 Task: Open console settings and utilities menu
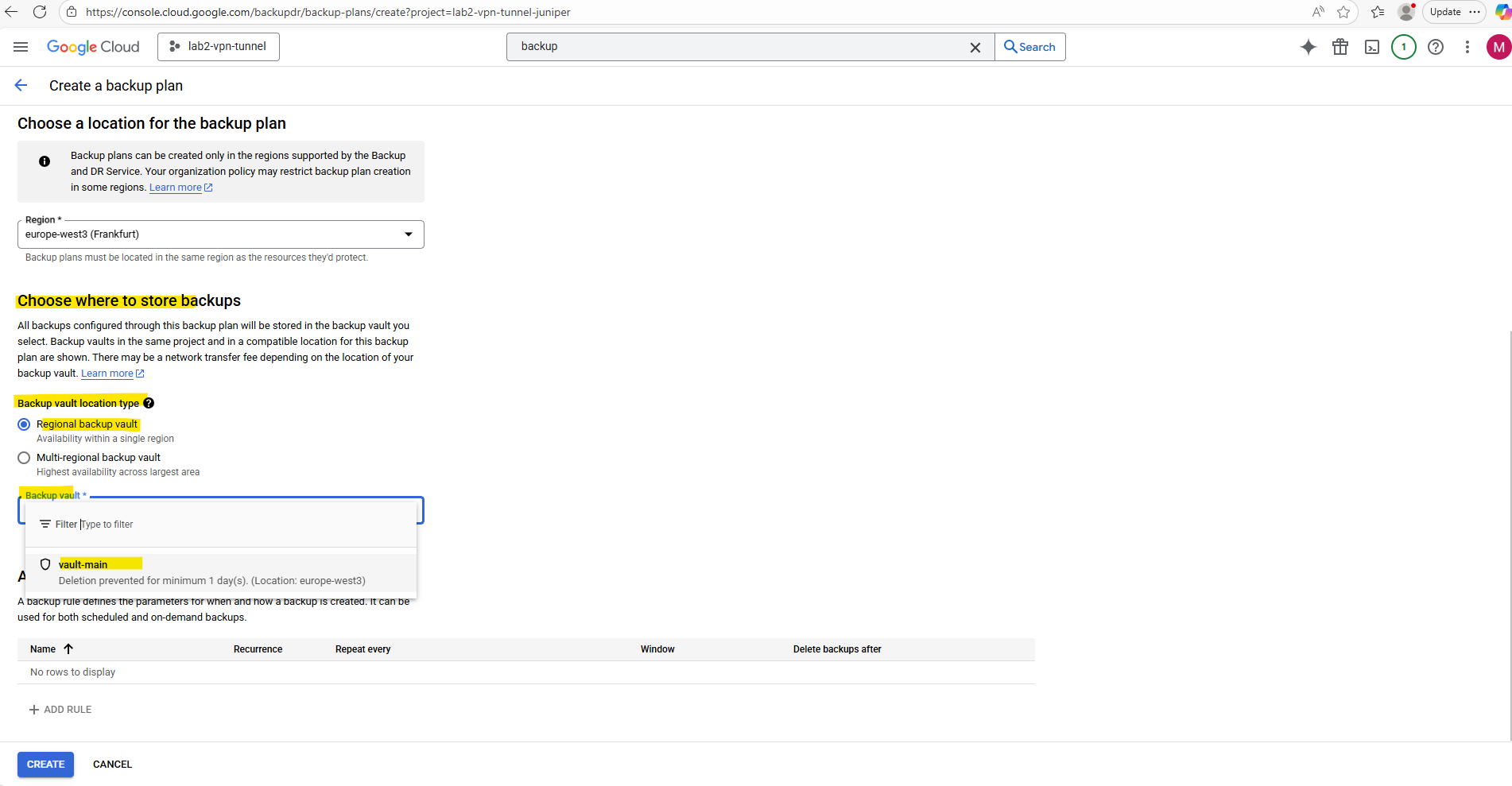(1467, 47)
